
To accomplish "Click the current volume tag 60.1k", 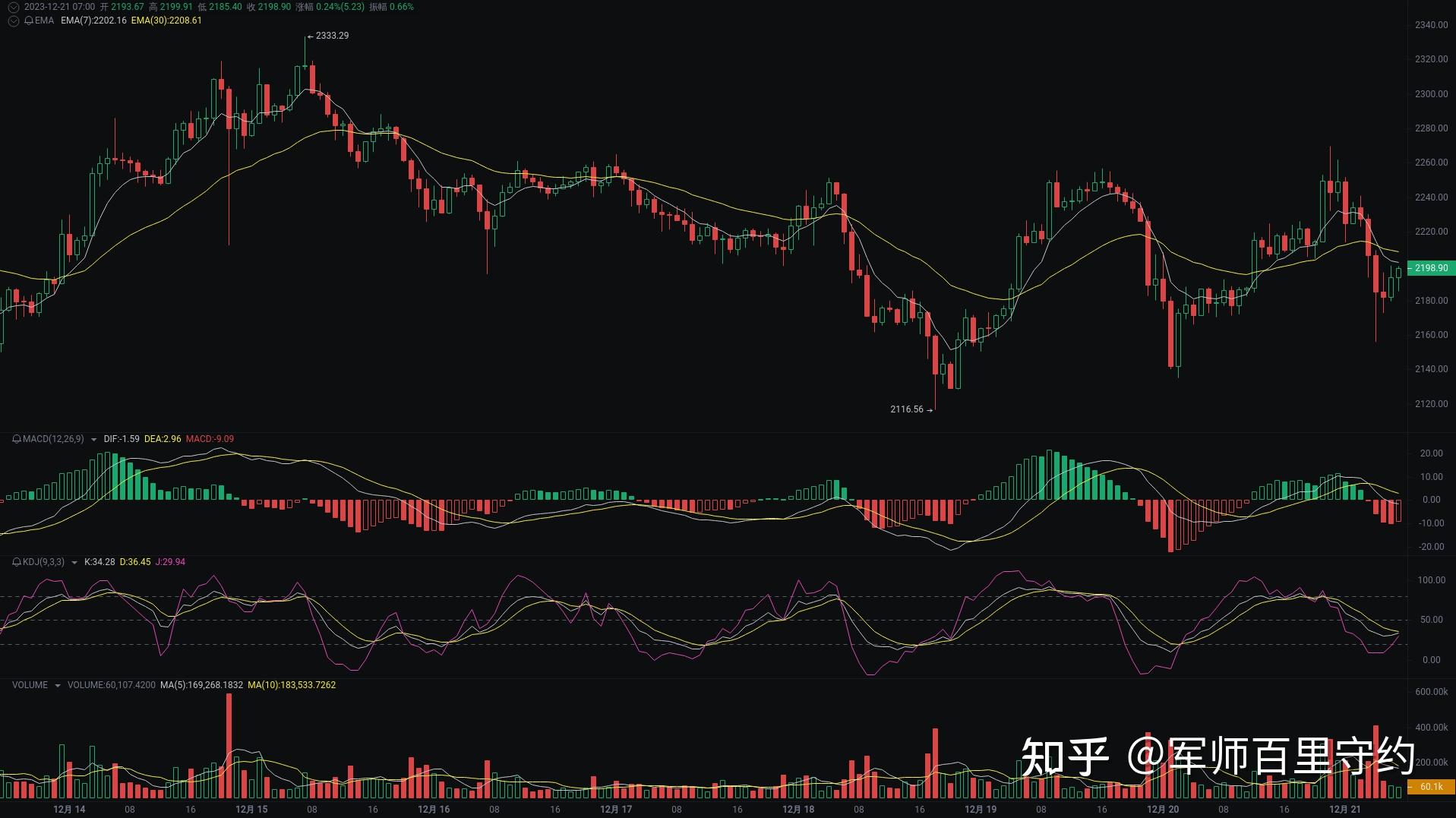I will [x=1431, y=787].
